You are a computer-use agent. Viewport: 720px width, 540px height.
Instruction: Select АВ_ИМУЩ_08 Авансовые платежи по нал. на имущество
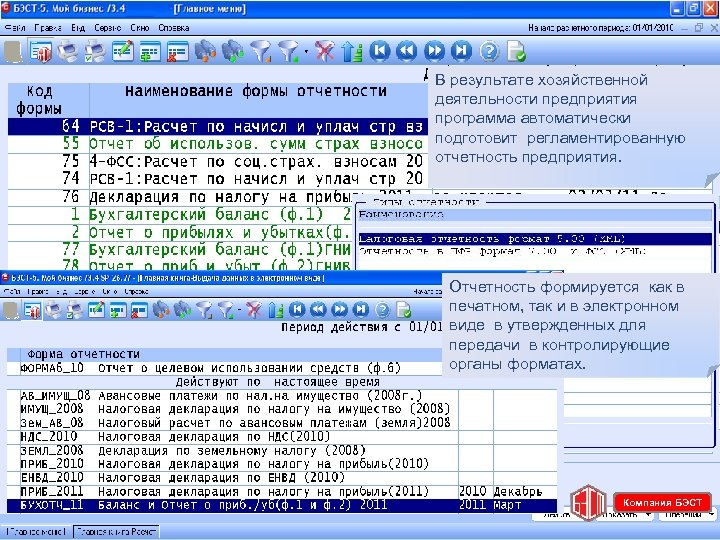pyautogui.click(x=282, y=396)
